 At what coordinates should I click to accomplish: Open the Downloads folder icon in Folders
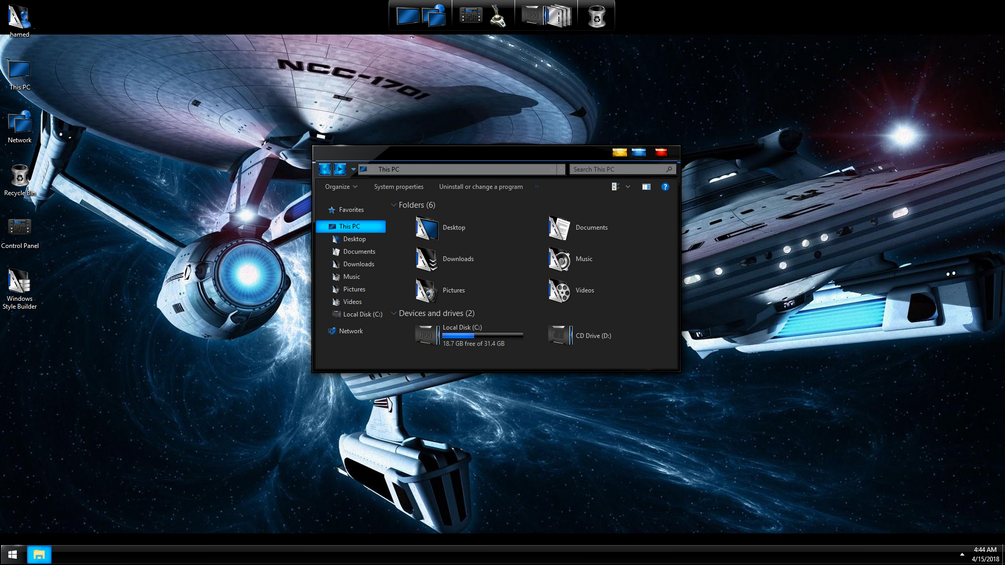tap(426, 259)
